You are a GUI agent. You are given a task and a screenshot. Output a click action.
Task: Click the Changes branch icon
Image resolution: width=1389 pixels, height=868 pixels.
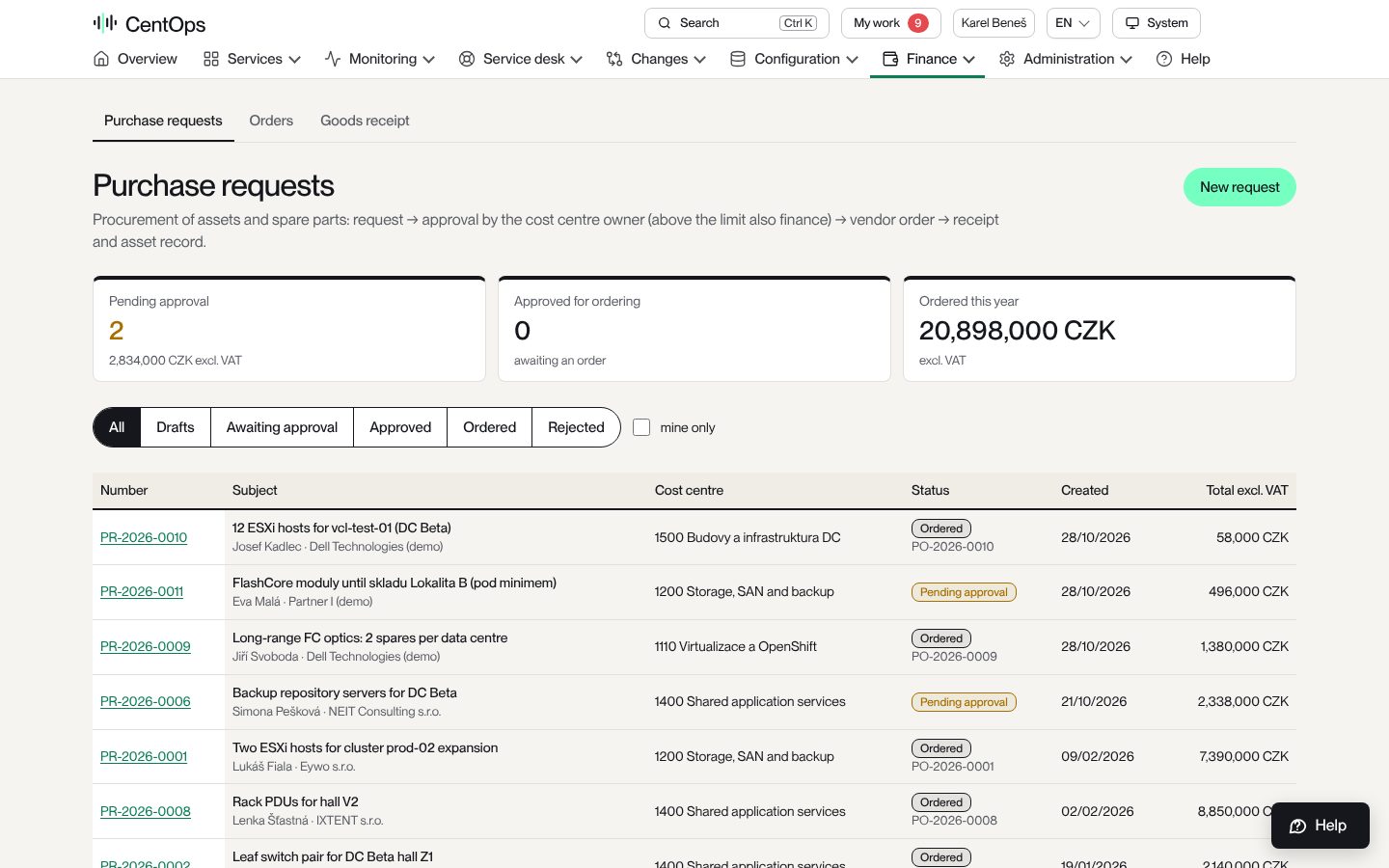pos(614,59)
